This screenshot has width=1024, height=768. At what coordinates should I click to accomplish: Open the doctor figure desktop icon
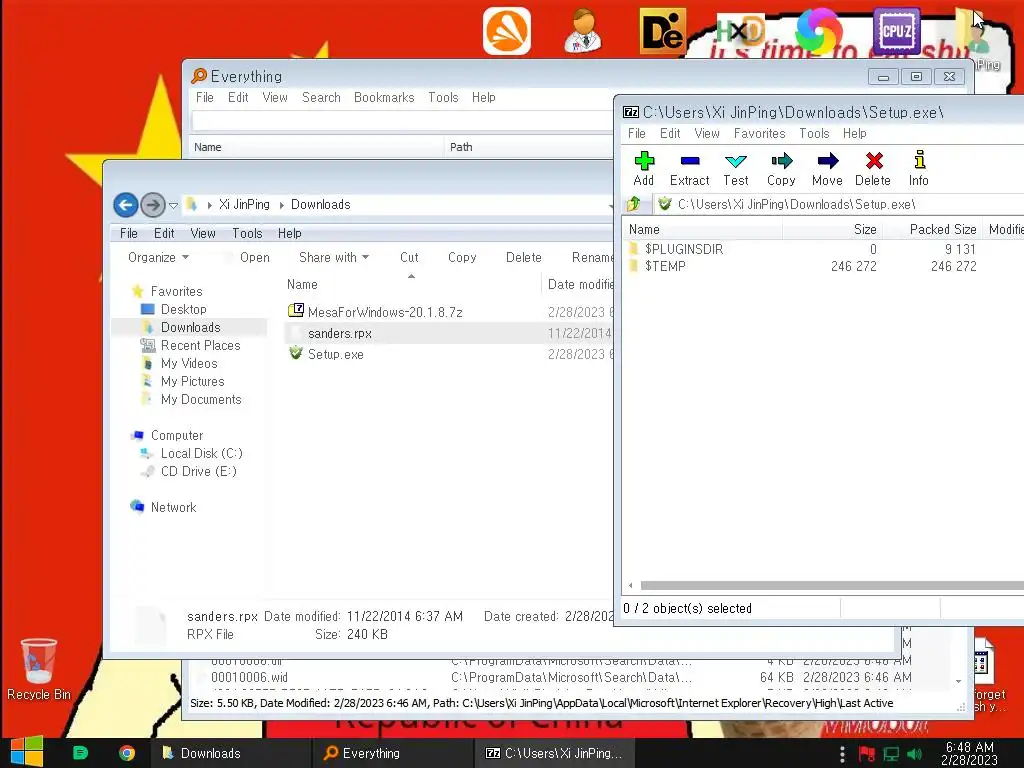[583, 31]
